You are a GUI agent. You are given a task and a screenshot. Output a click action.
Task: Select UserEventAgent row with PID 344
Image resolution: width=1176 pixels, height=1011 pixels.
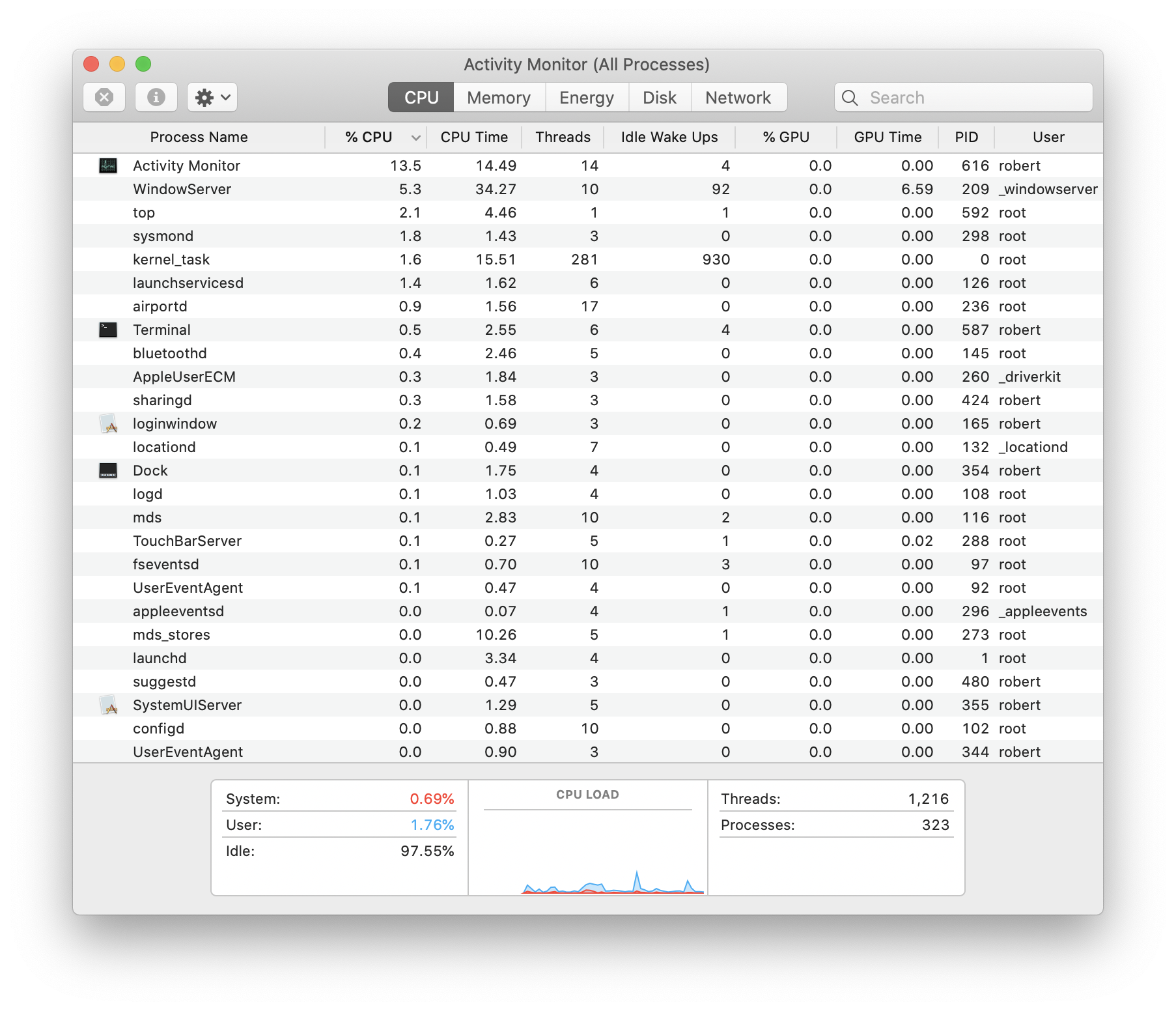click(x=588, y=751)
